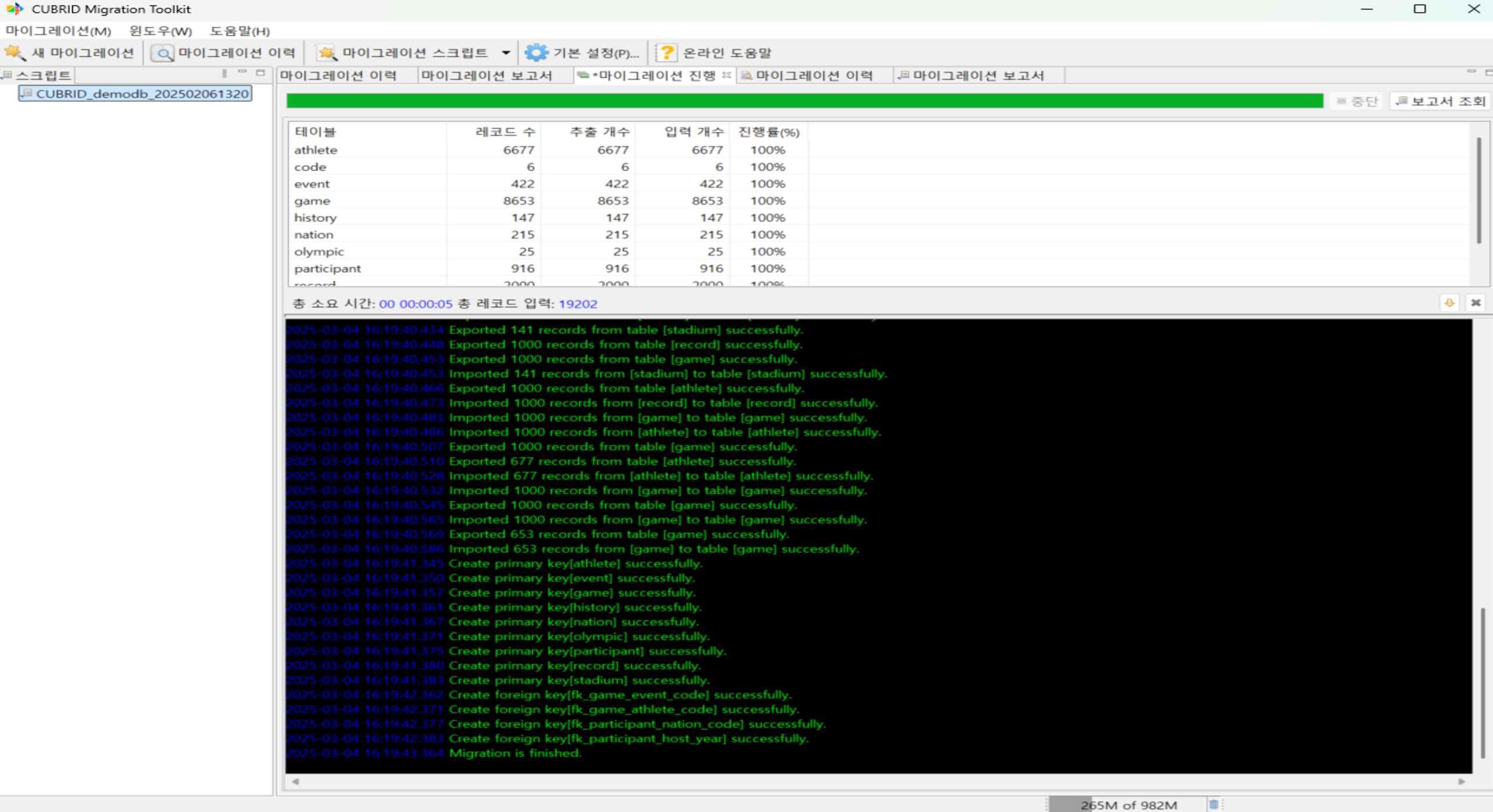Open Online Help question mark icon
Screen dimensions: 1493x812
point(666,53)
